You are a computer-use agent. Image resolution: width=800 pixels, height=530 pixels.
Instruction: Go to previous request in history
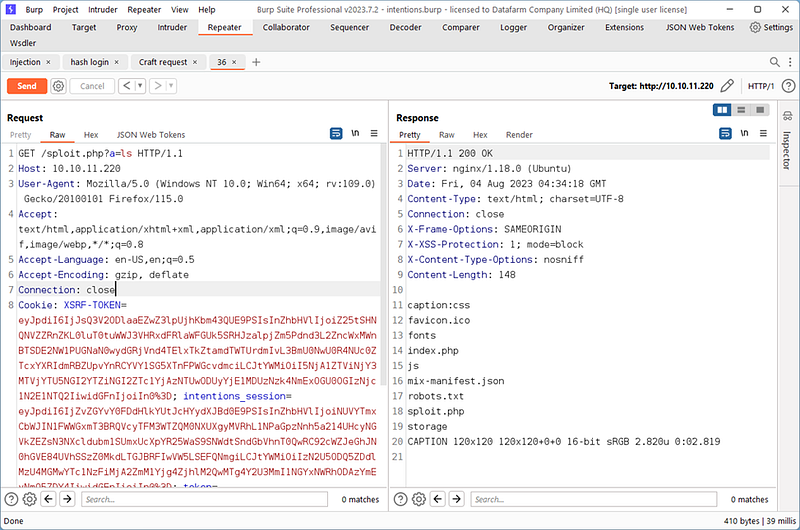[x=127, y=86]
